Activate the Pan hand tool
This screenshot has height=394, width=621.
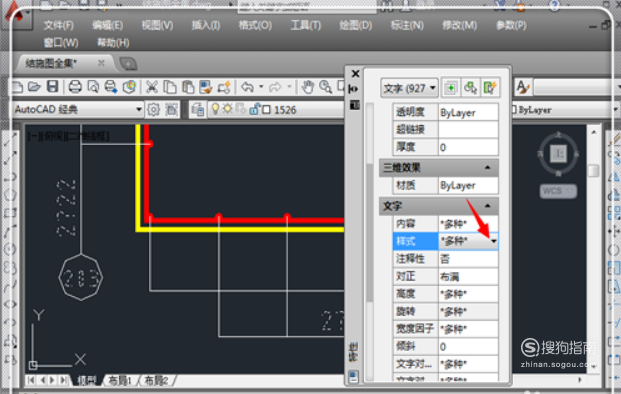pyautogui.click(x=307, y=87)
